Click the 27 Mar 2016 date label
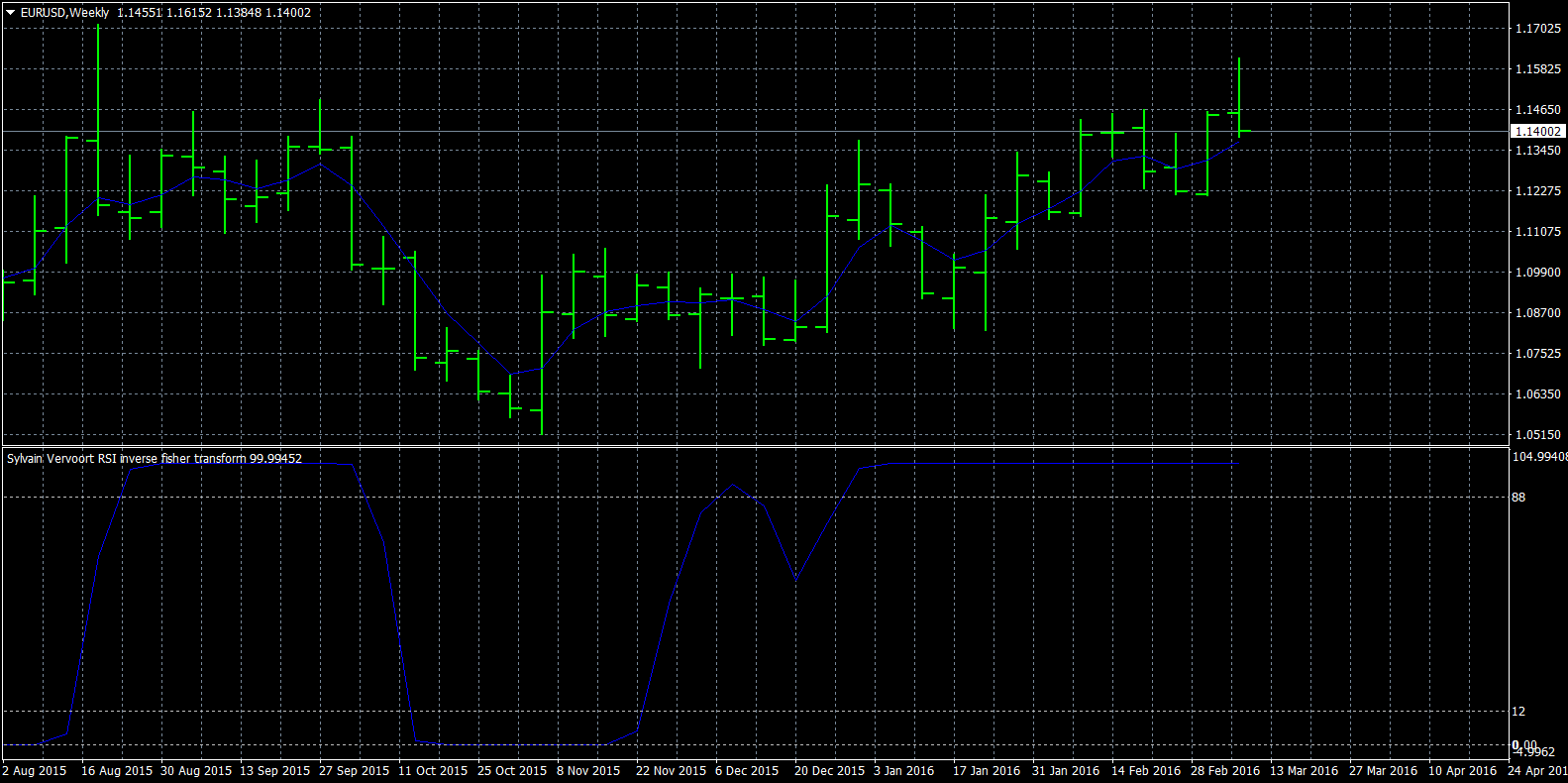Viewport: 1568px width, 783px height. point(1384,771)
